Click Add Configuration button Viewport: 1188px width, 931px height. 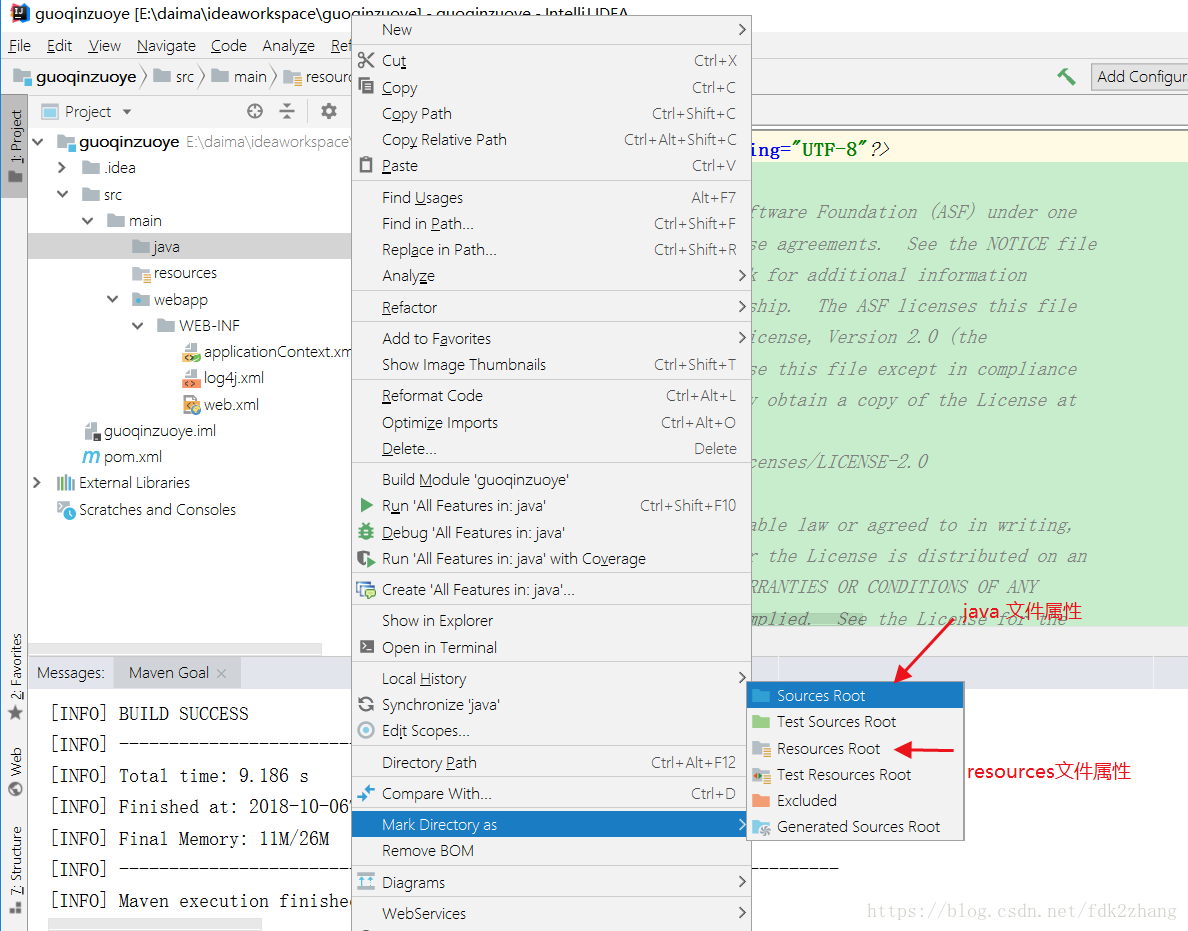click(1140, 77)
